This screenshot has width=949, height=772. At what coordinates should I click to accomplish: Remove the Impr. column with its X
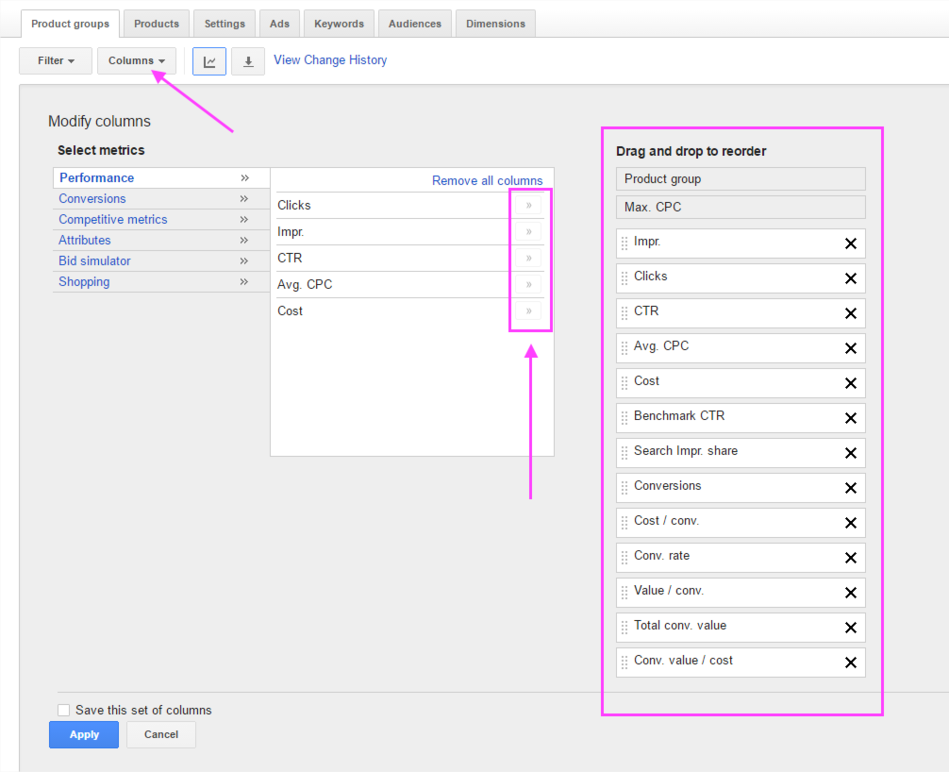850,244
